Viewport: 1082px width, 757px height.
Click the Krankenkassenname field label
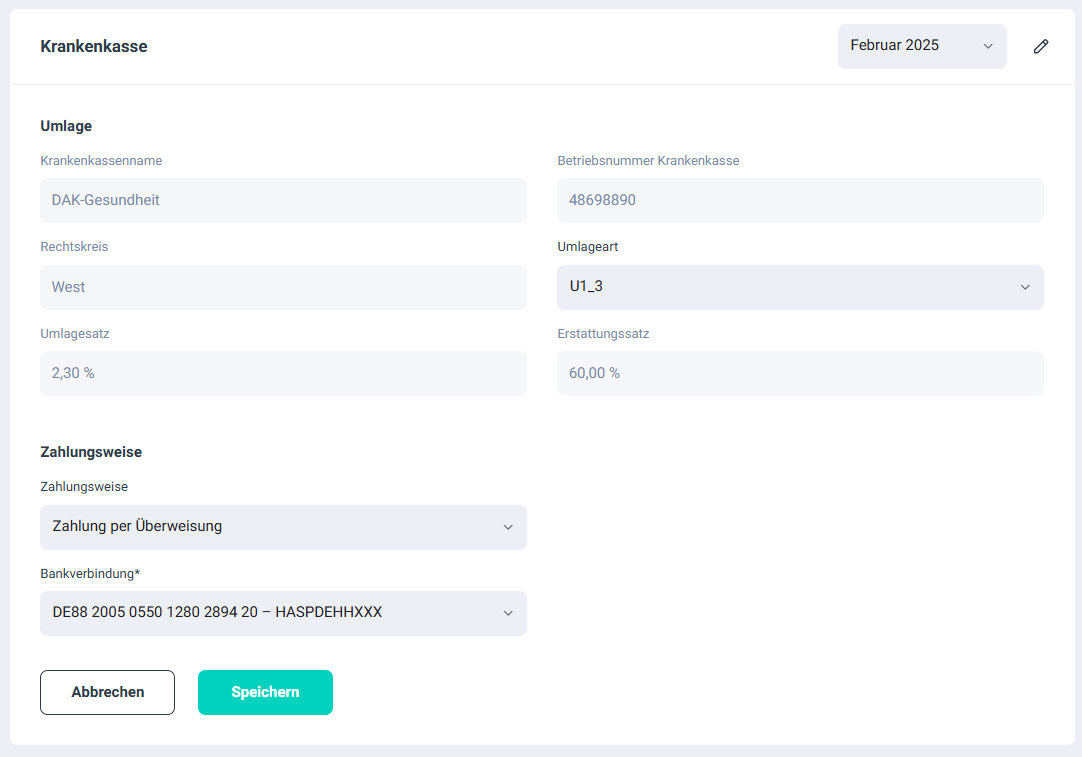click(101, 160)
